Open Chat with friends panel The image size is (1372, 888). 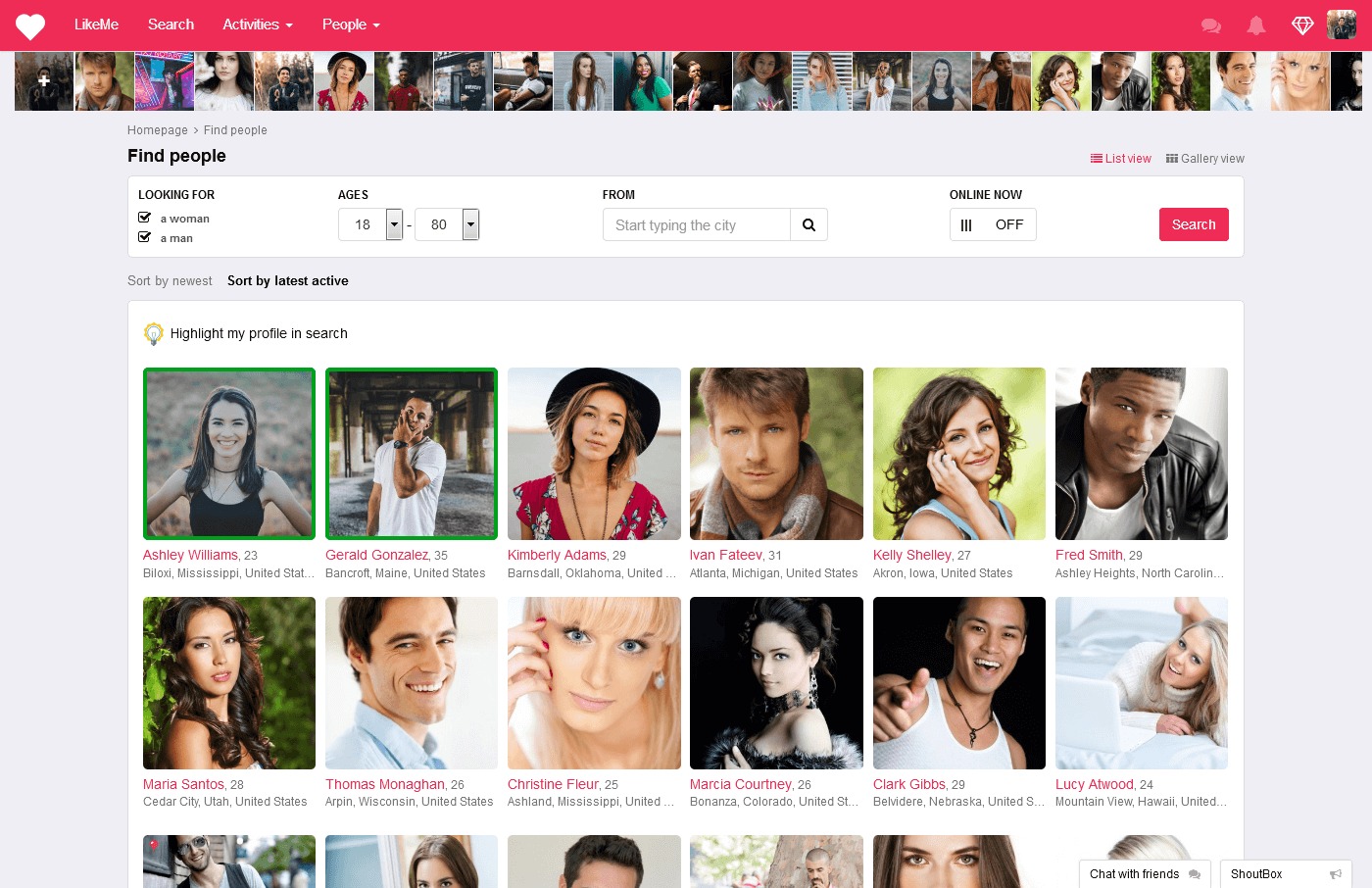[x=1145, y=874]
